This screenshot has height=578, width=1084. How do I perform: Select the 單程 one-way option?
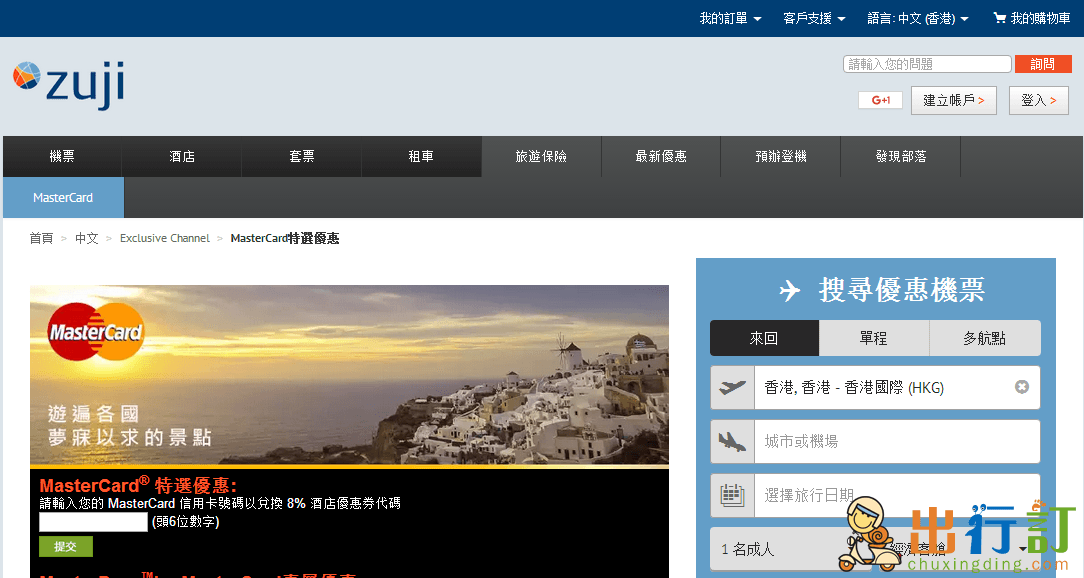click(x=874, y=338)
